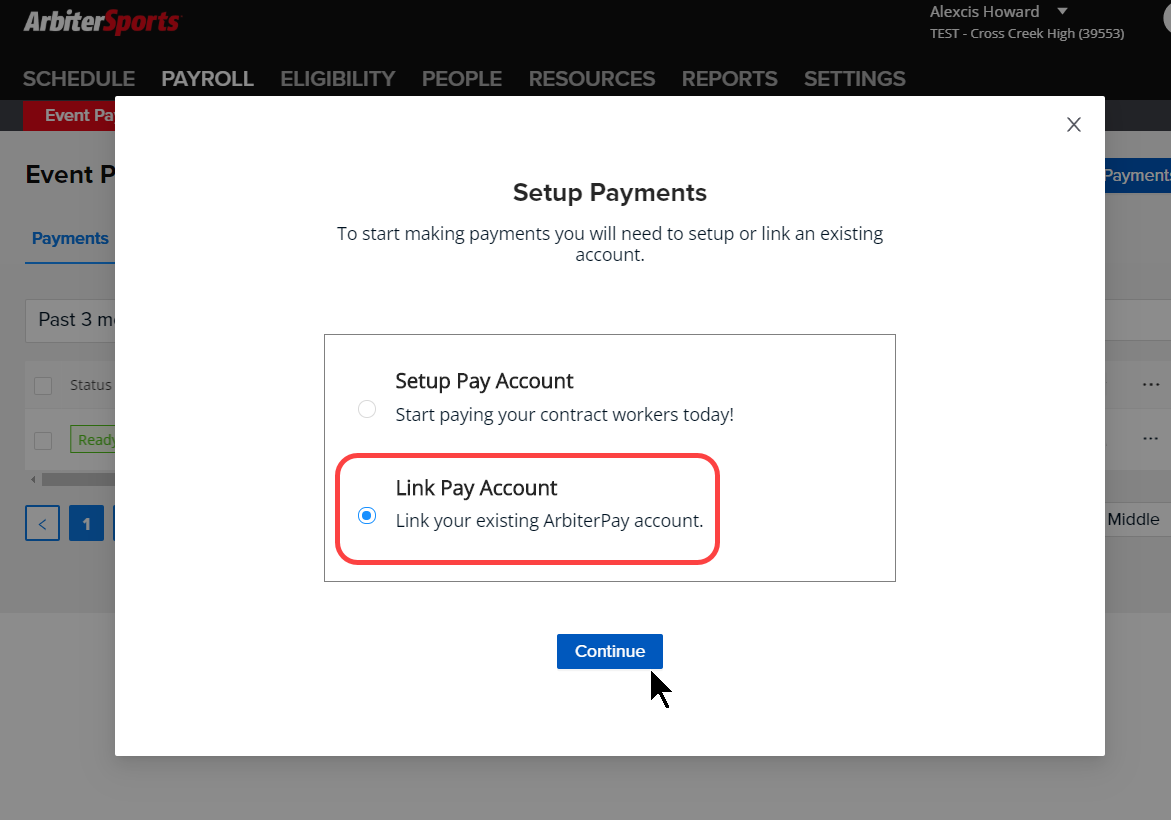Open the header row more options ellipsis
1171x820 pixels.
click(1151, 385)
